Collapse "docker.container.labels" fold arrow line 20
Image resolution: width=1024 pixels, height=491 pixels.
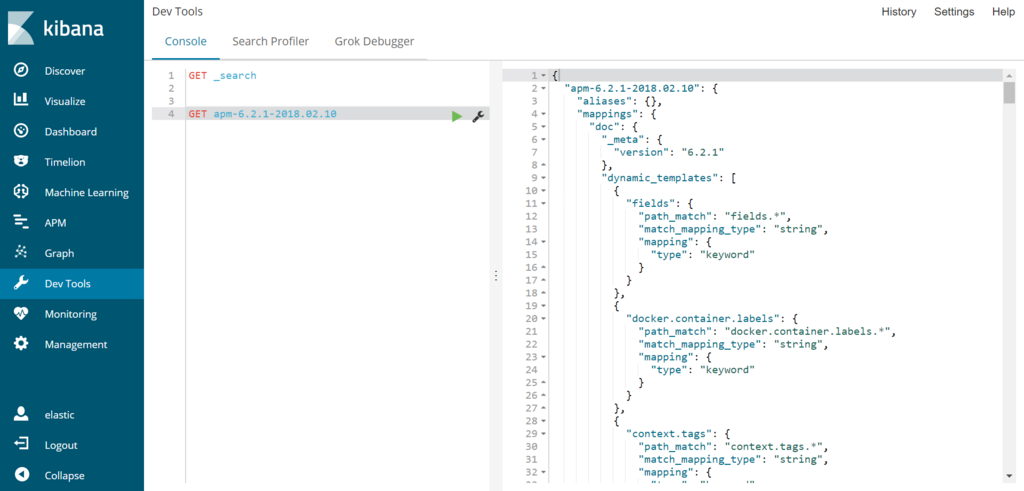(543, 319)
